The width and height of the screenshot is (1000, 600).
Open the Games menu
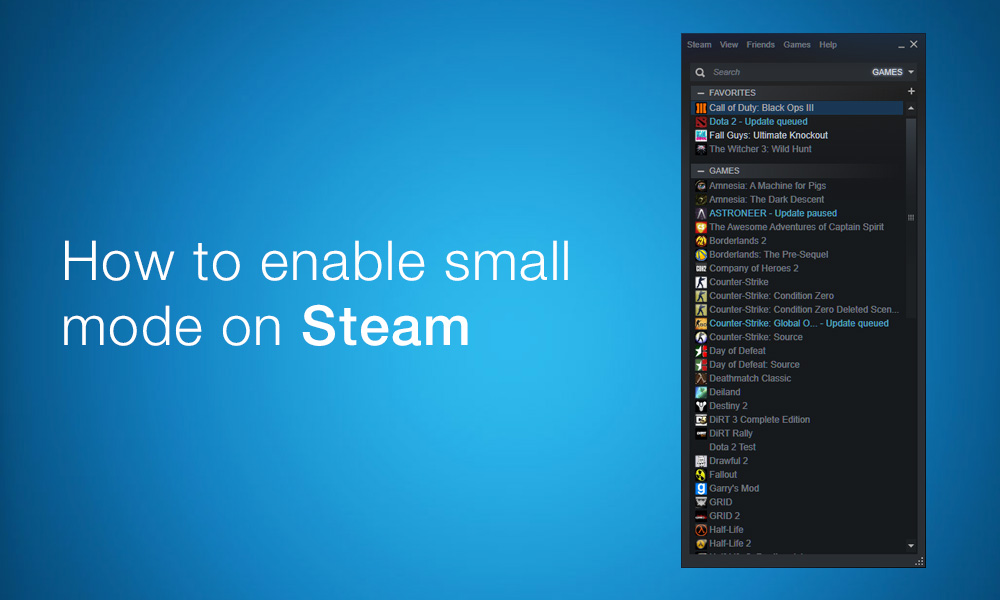797,45
